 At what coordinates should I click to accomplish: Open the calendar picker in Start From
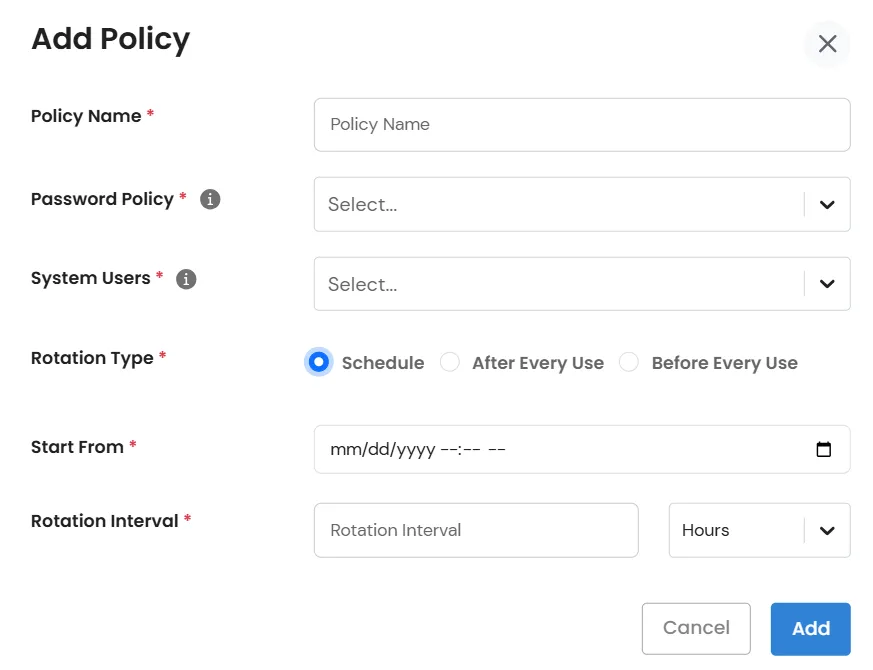coord(823,449)
